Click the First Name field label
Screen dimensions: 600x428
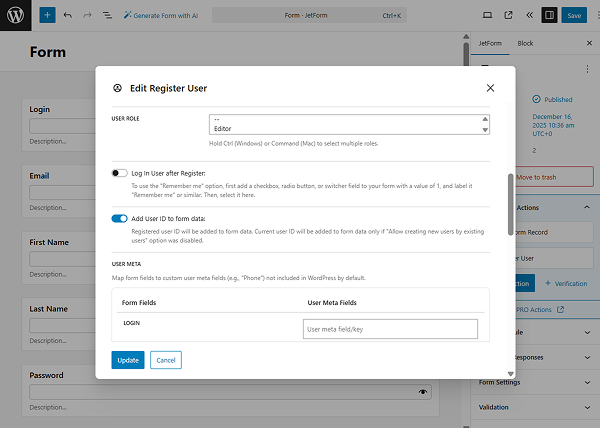pyautogui.click(x=49, y=242)
